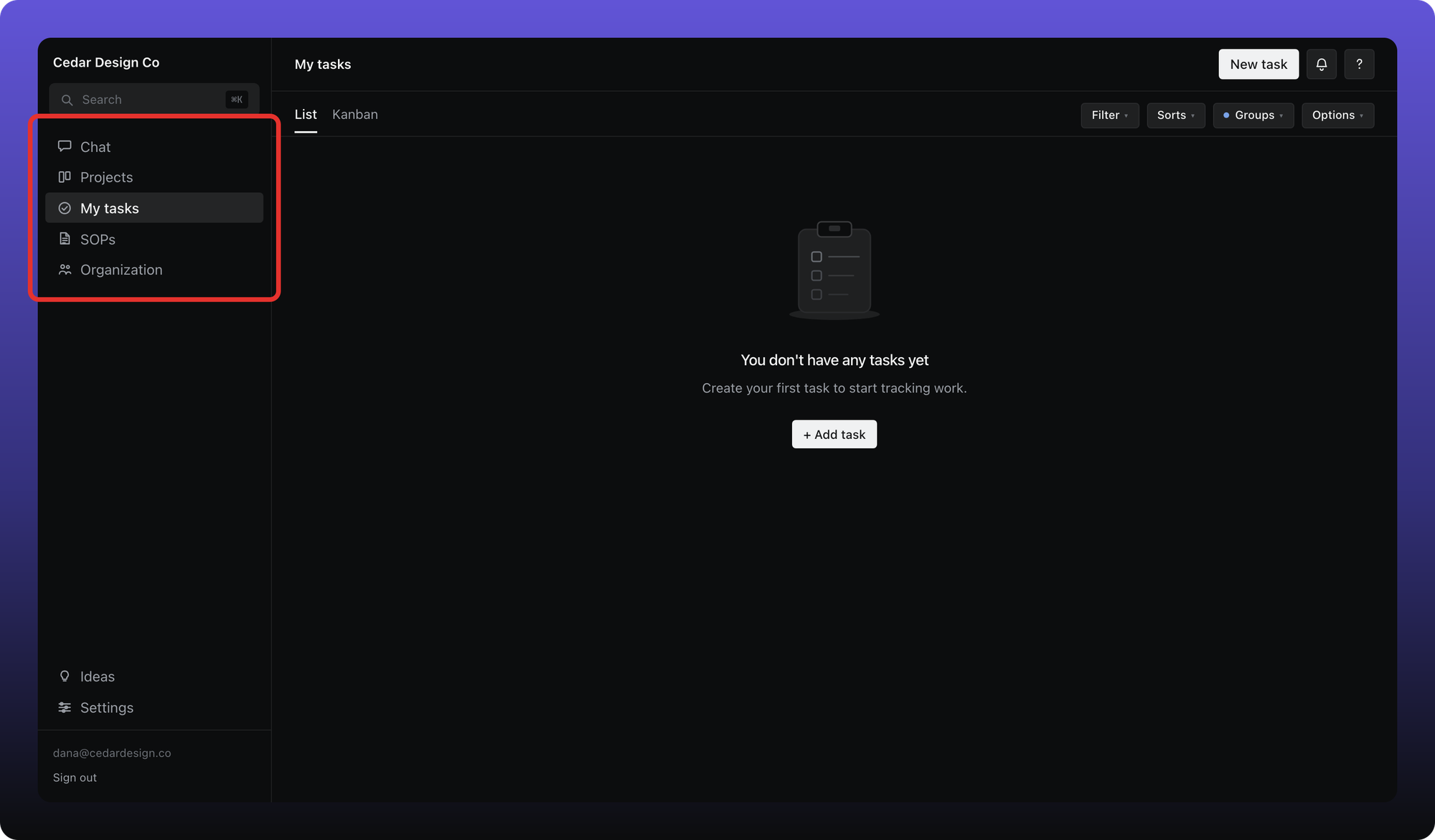Open Organization from the sidebar
1435x840 pixels.
click(x=154, y=270)
